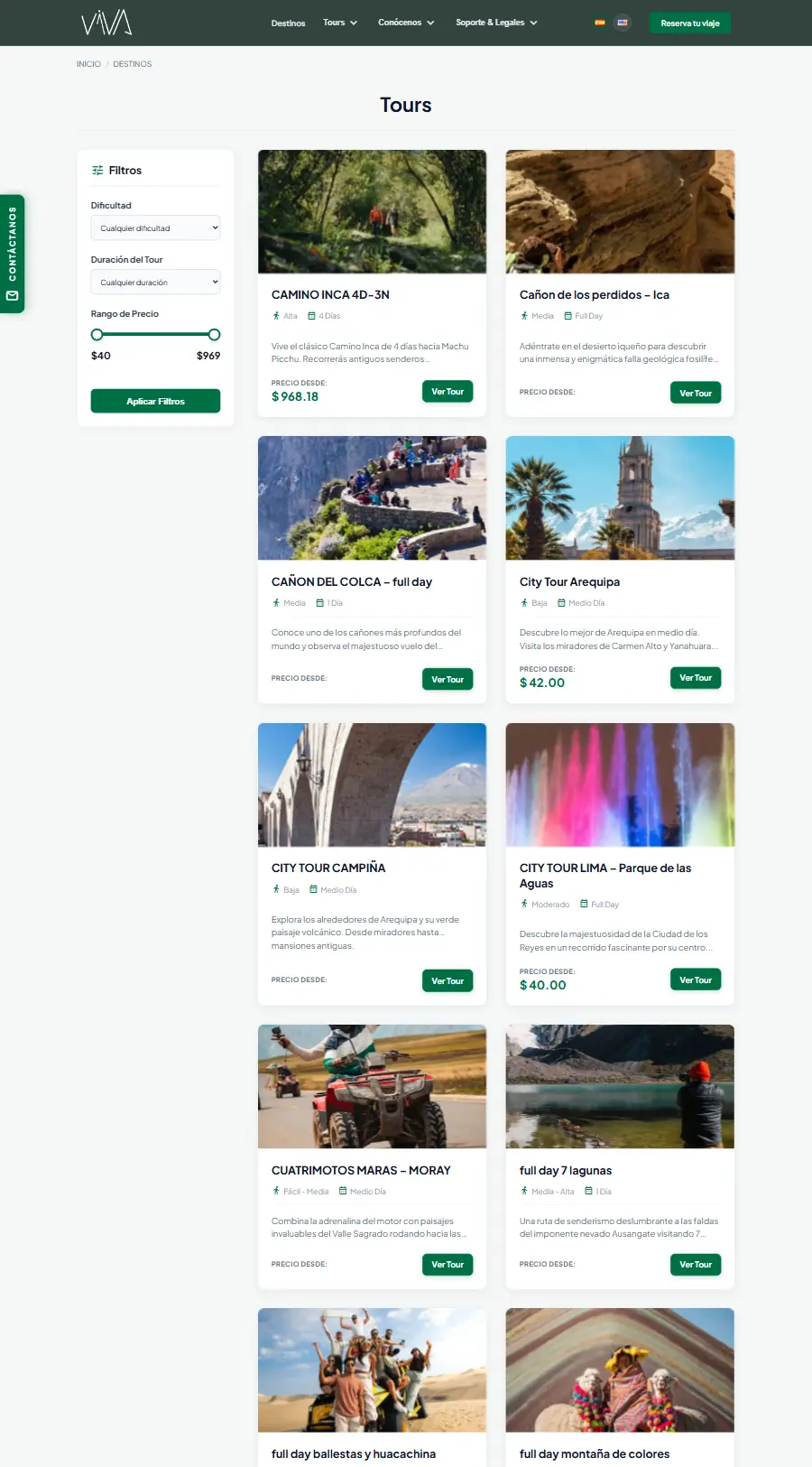This screenshot has width=812, height=1467.
Task: Click hiker icon on City Tour Campiña card
Action: [276, 889]
